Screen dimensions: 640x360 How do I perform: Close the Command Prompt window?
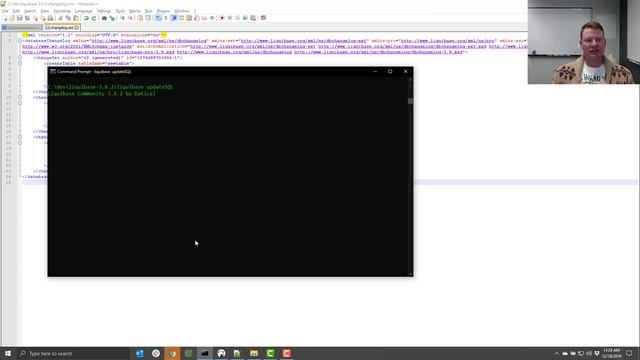pos(405,71)
